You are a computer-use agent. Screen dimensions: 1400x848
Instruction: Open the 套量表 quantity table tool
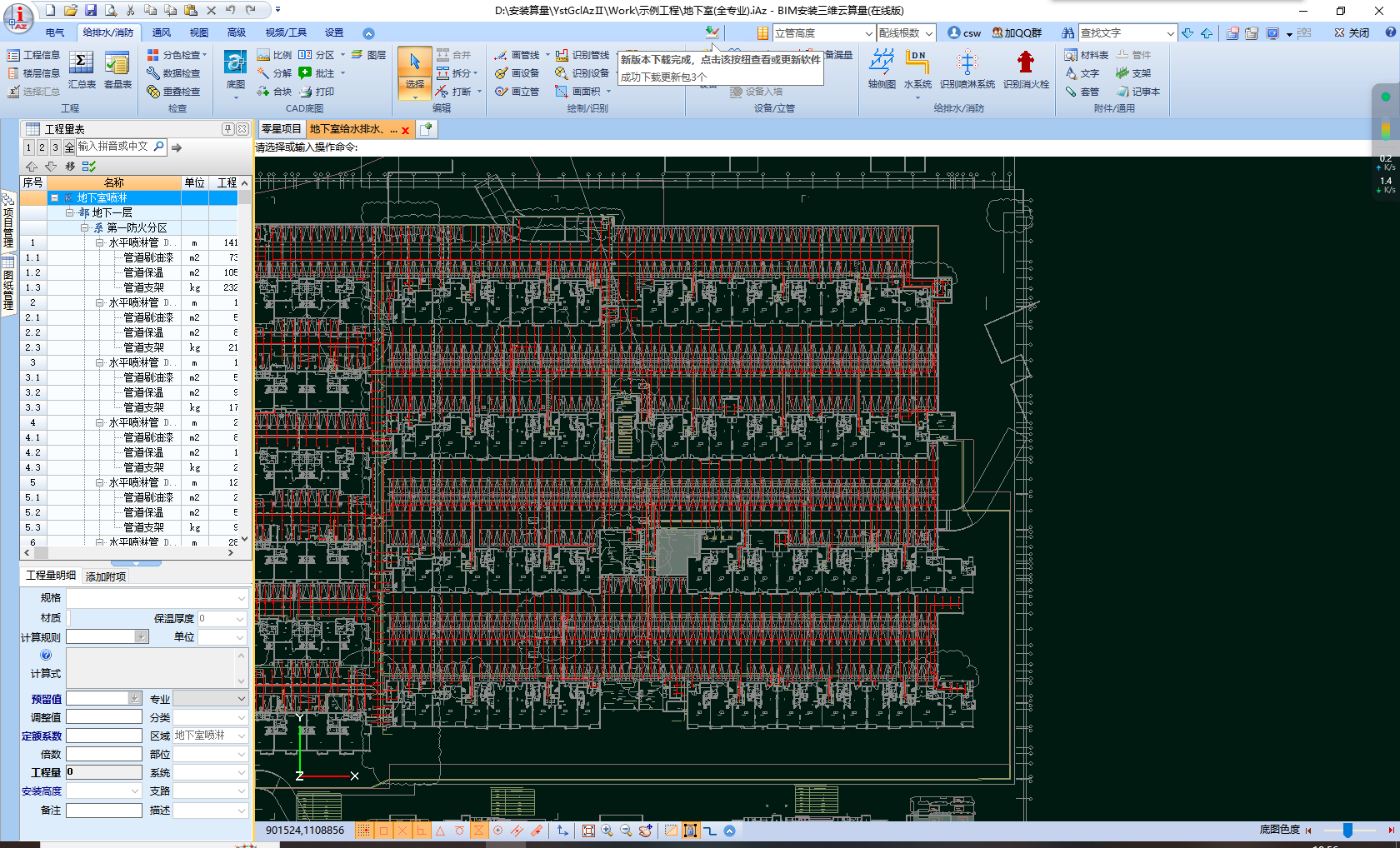[x=117, y=70]
